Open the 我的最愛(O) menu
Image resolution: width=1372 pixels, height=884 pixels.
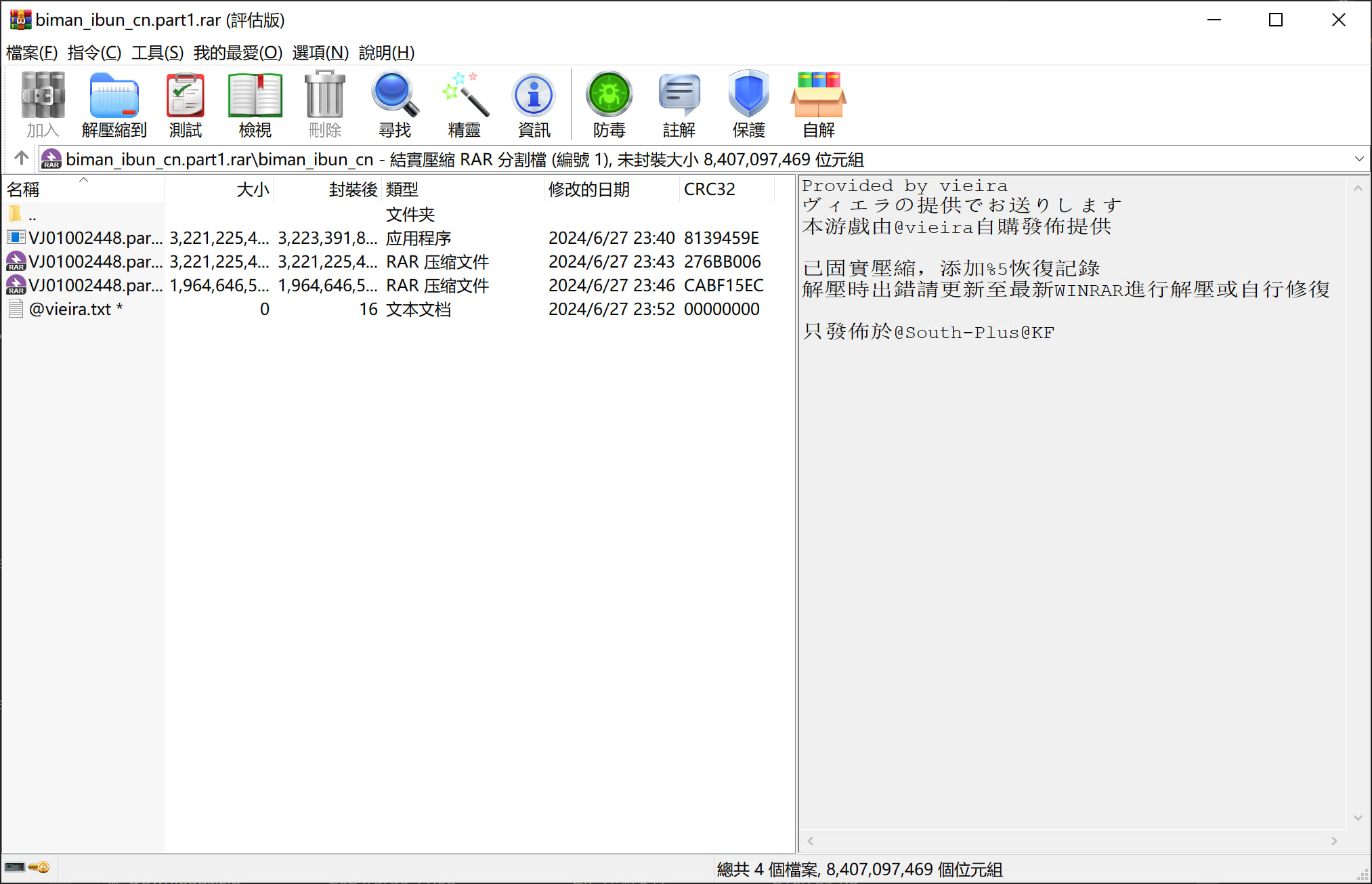[x=238, y=53]
